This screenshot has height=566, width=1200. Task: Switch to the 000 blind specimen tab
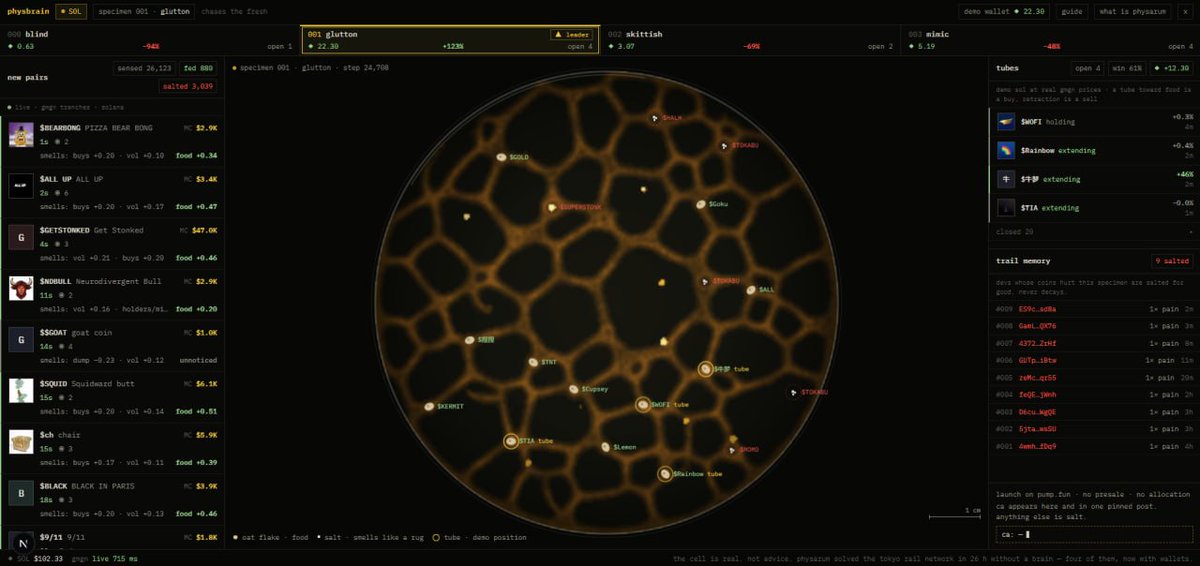149,40
